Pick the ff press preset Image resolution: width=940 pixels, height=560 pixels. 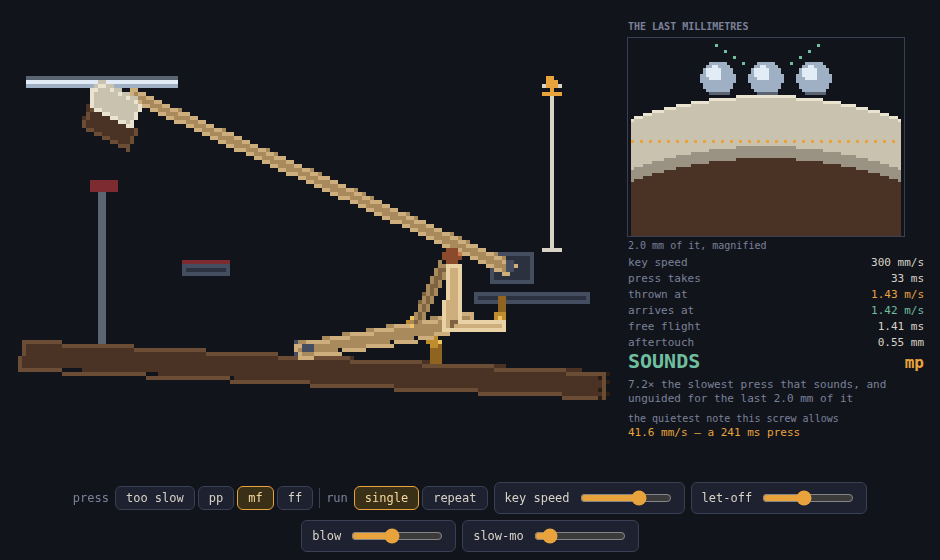tap(295, 498)
